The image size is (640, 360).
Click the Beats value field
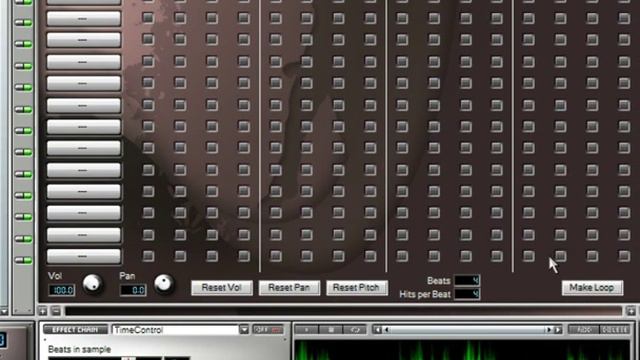pos(467,280)
